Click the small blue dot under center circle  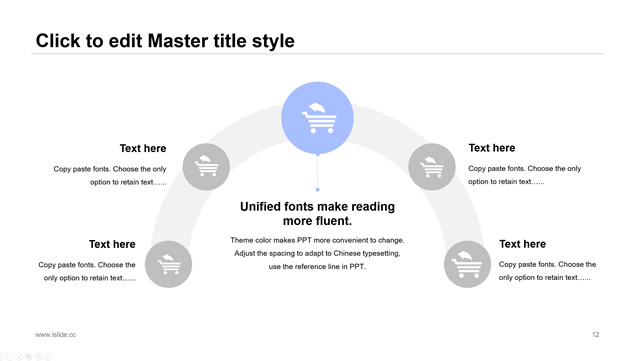click(x=318, y=190)
